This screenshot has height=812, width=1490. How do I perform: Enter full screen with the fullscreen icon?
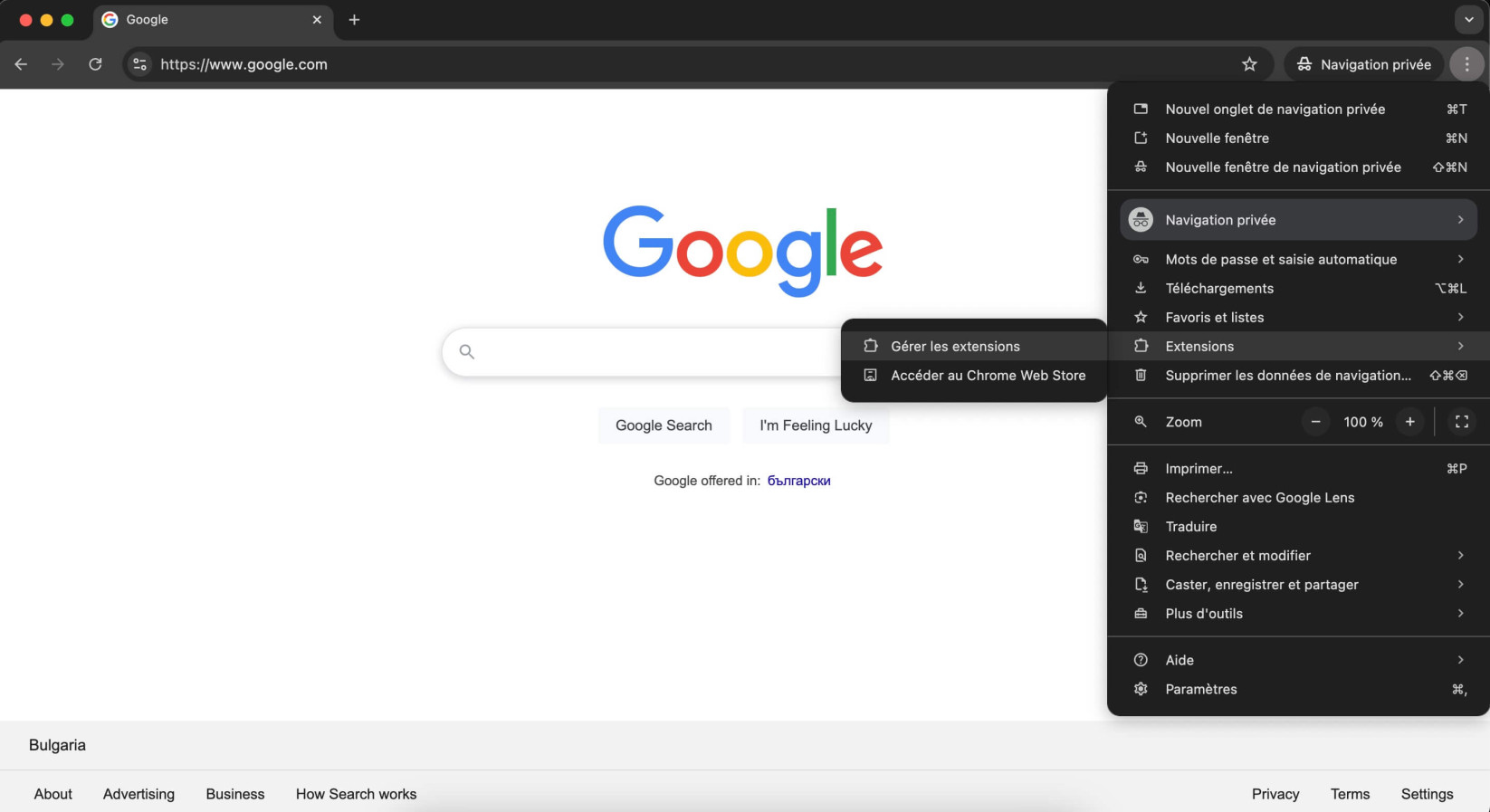[x=1461, y=422]
